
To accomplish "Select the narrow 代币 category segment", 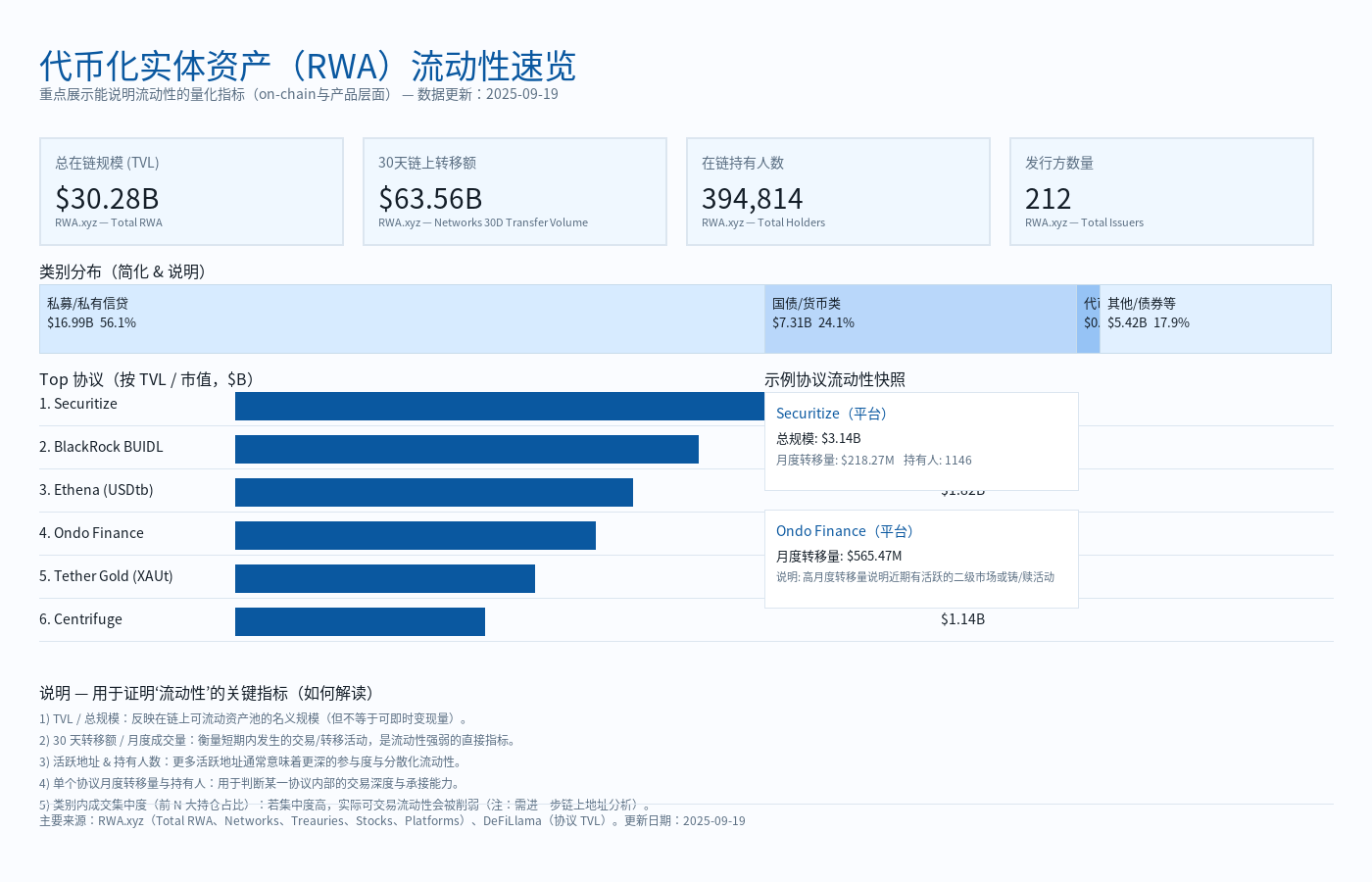I will pos(1088,318).
